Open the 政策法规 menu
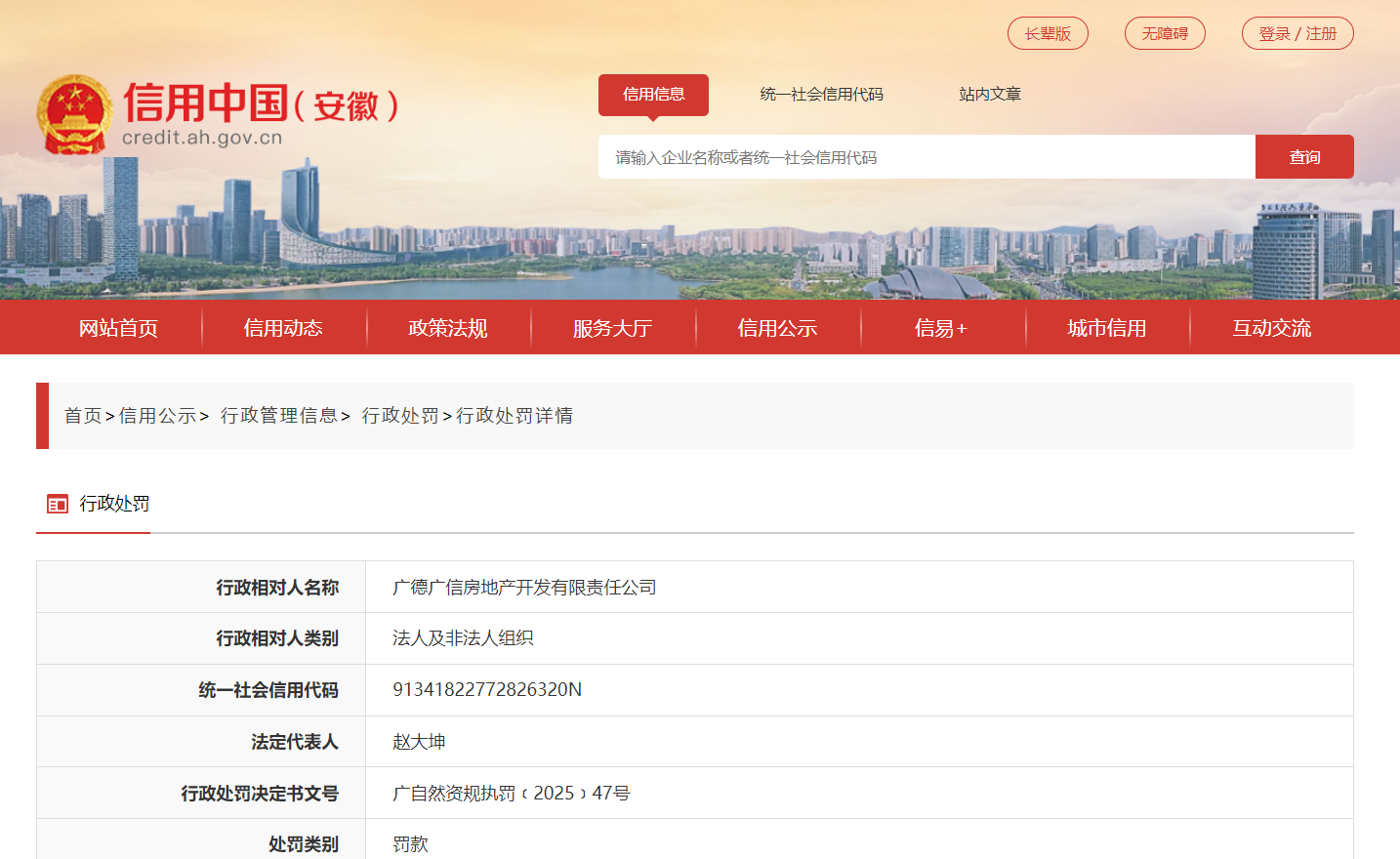Screen dimensions: 1400x859 coord(448,327)
